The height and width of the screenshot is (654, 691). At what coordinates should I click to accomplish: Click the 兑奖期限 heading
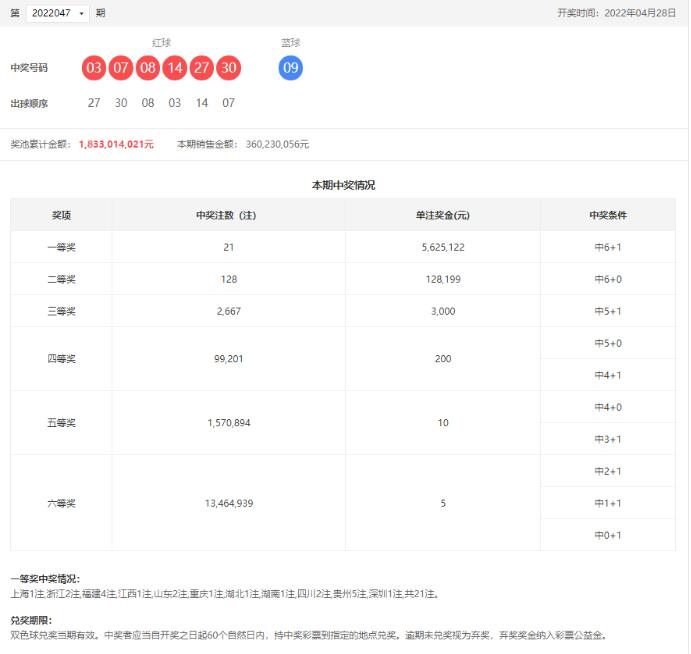pos(31,621)
